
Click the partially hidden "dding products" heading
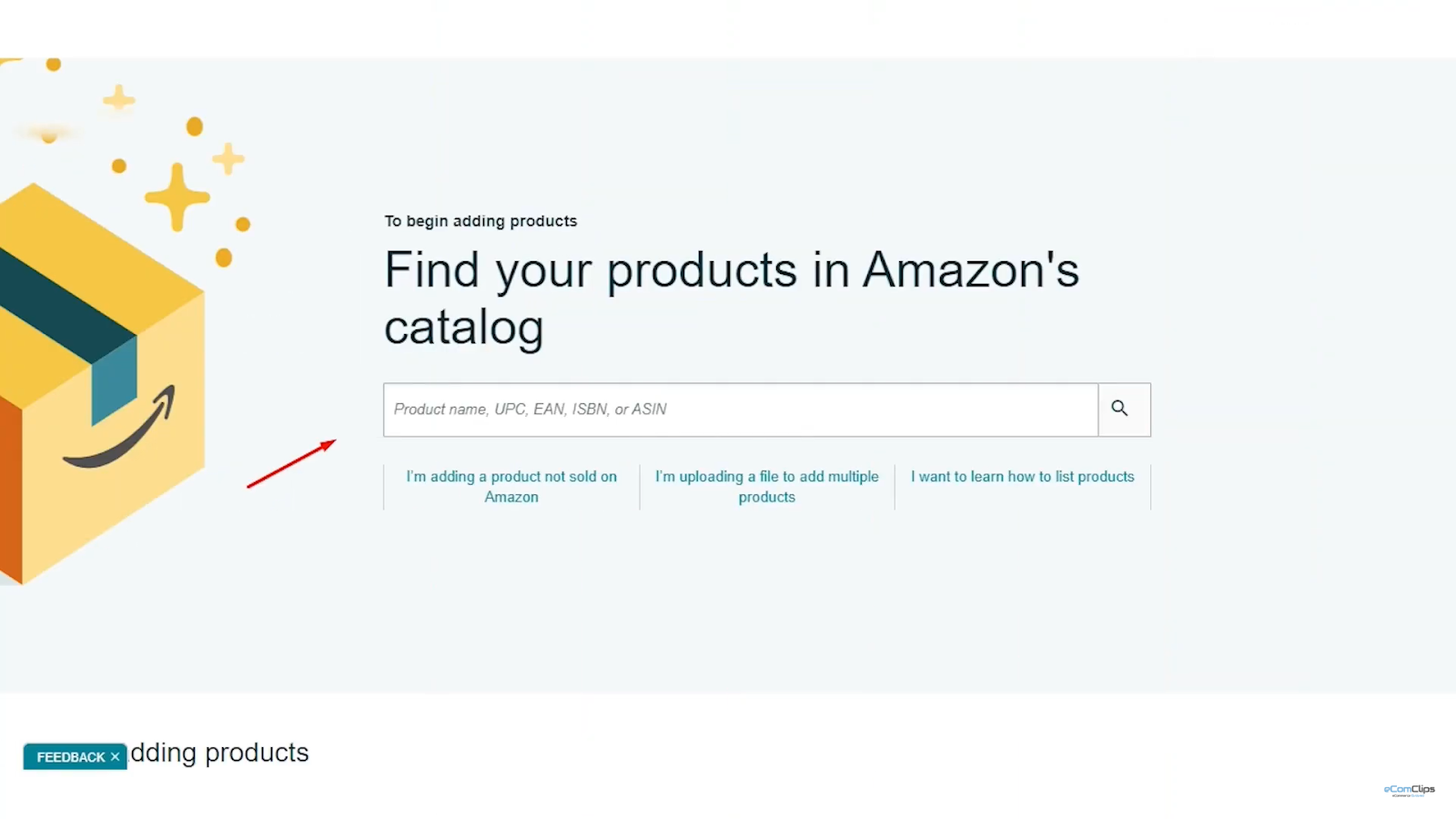[219, 753]
